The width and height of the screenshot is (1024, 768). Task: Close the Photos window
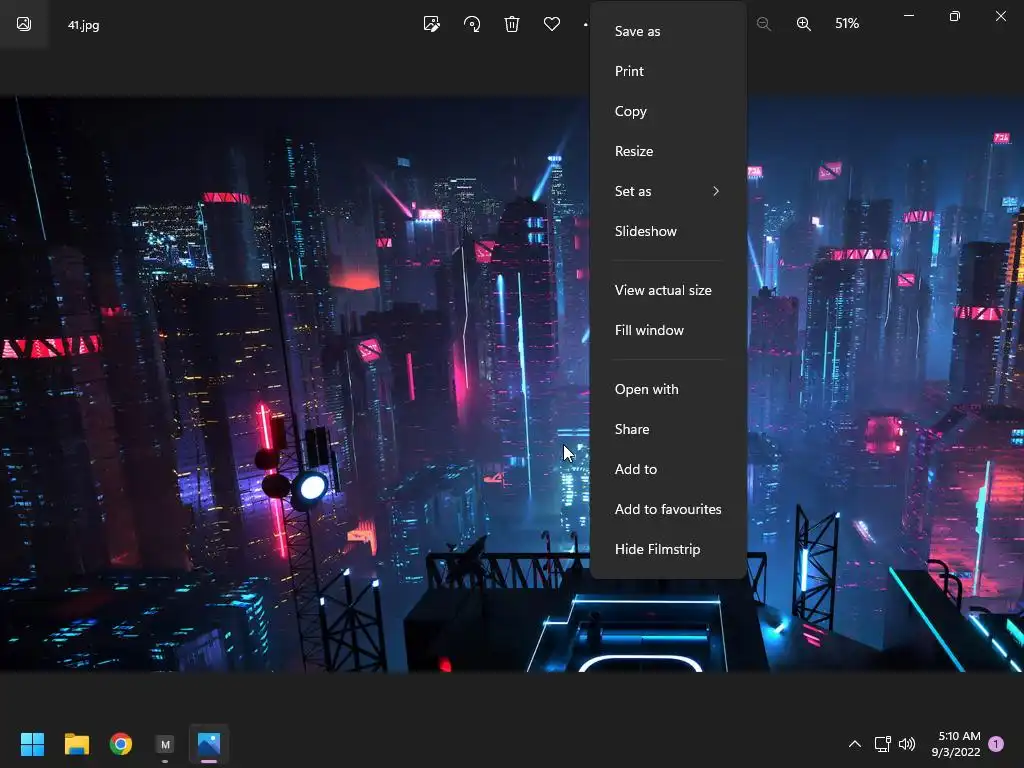coord(1000,16)
